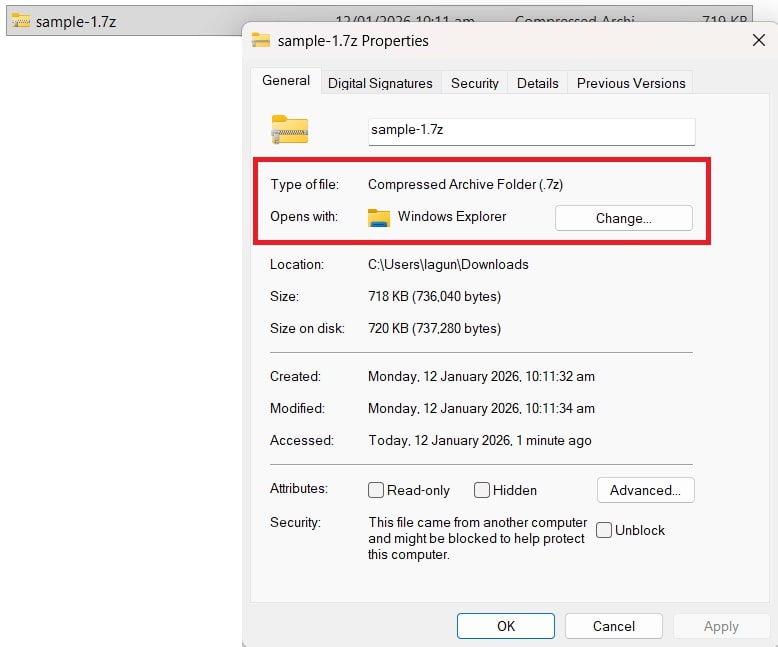
Task: Click Cancel to dismiss the properties
Action: pos(614,626)
